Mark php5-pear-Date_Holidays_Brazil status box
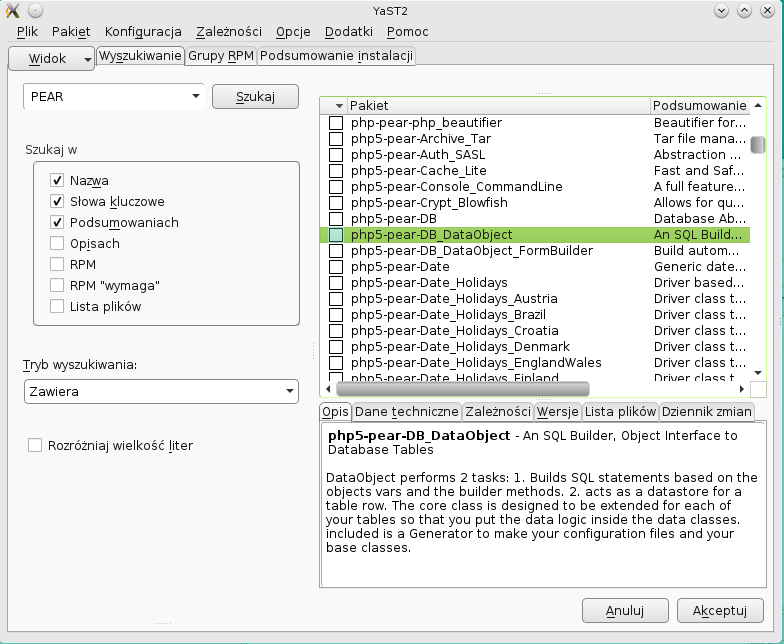 coord(336,315)
